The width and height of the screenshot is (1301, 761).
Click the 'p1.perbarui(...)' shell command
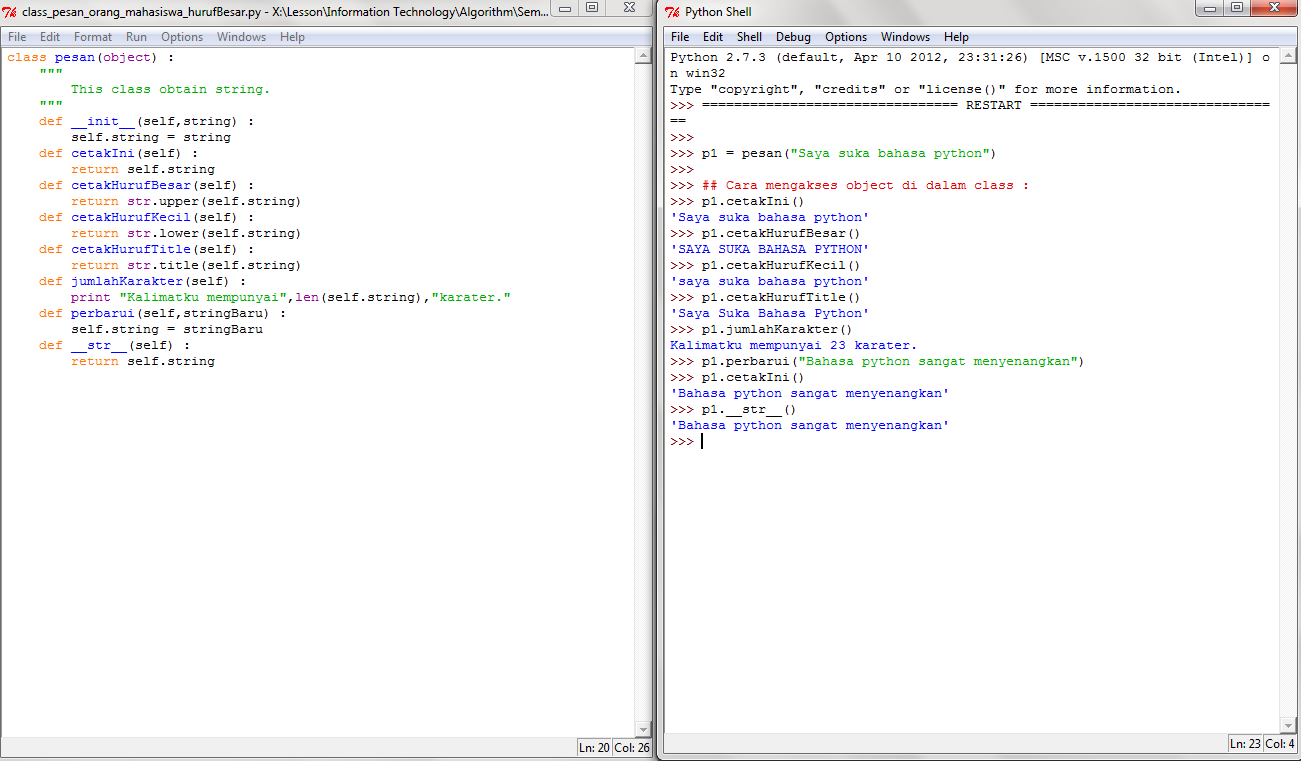tap(877, 361)
